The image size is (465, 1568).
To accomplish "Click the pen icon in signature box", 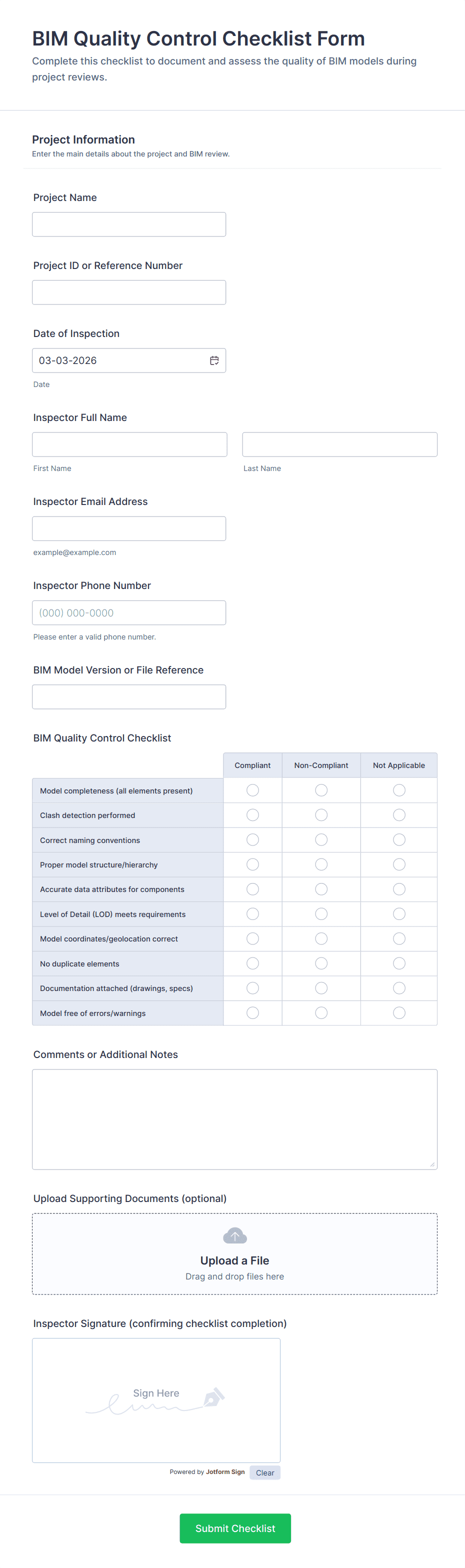I will coord(213,1397).
